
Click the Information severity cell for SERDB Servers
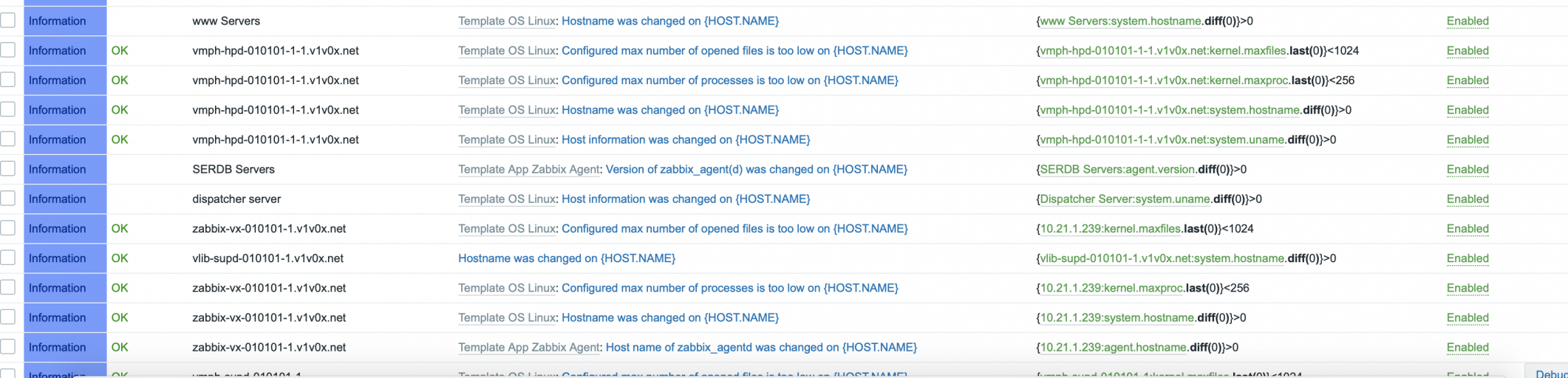pos(58,169)
